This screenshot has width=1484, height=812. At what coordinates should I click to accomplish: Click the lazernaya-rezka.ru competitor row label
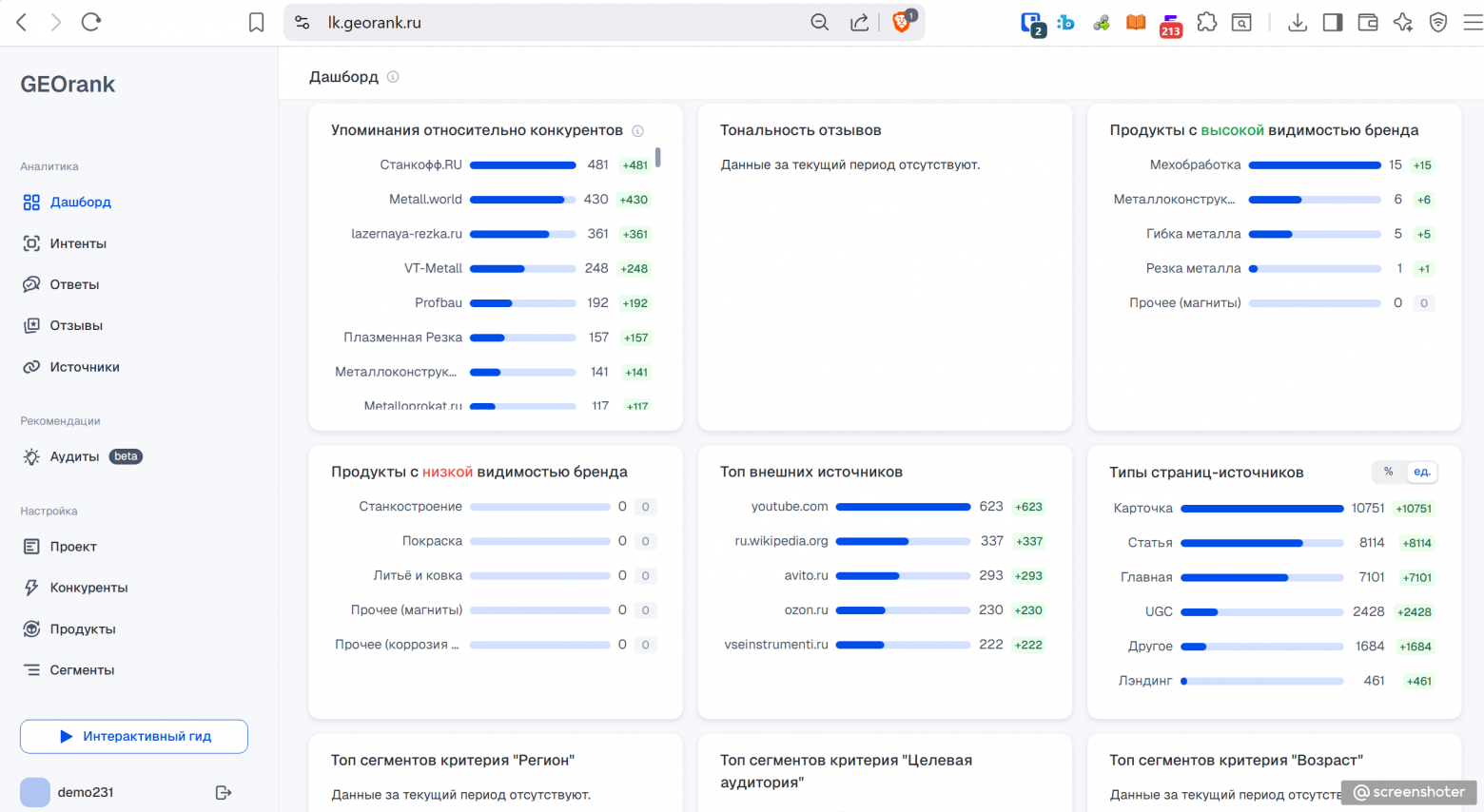(x=406, y=234)
